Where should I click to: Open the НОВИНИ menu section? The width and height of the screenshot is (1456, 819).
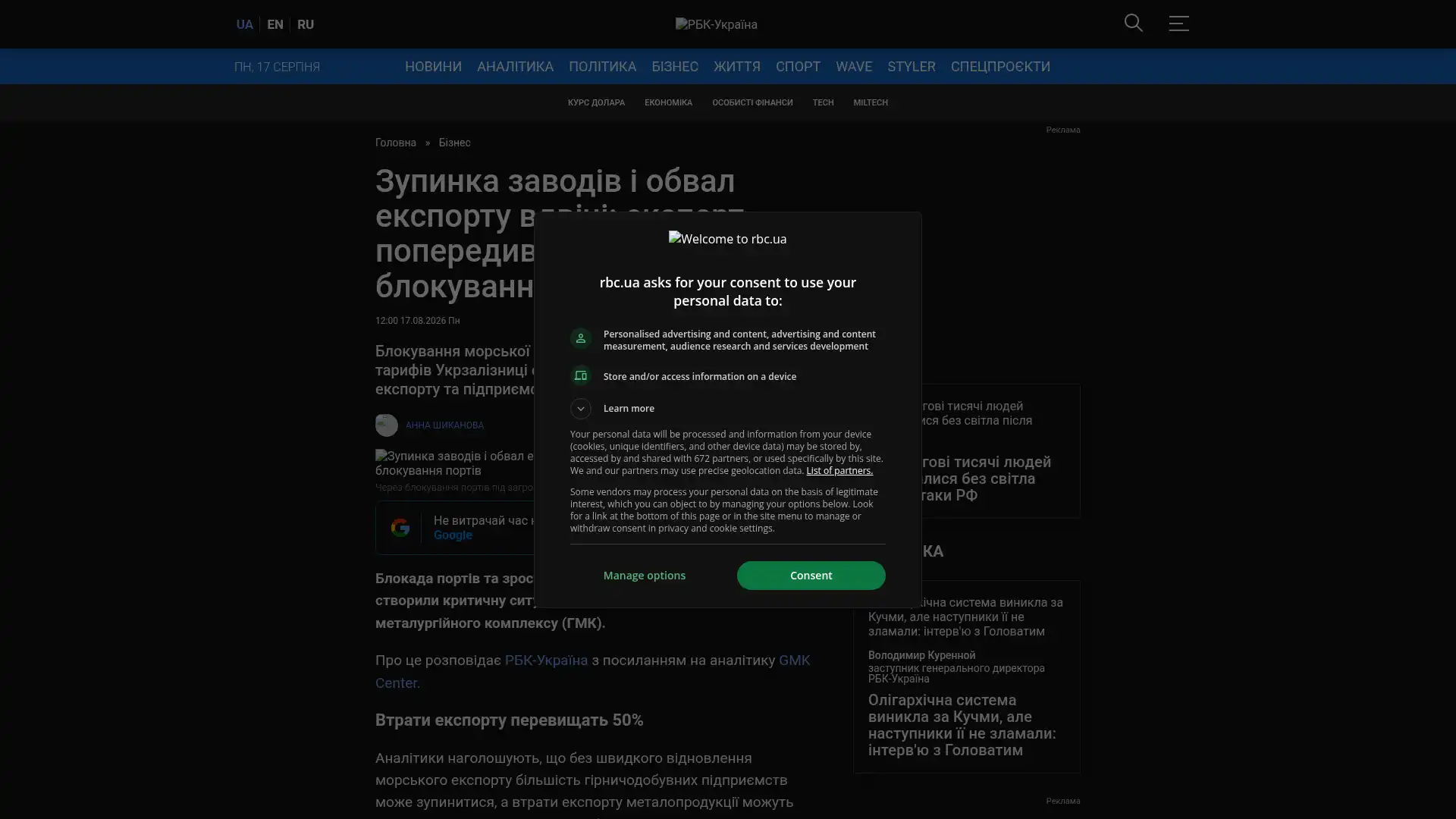[433, 67]
